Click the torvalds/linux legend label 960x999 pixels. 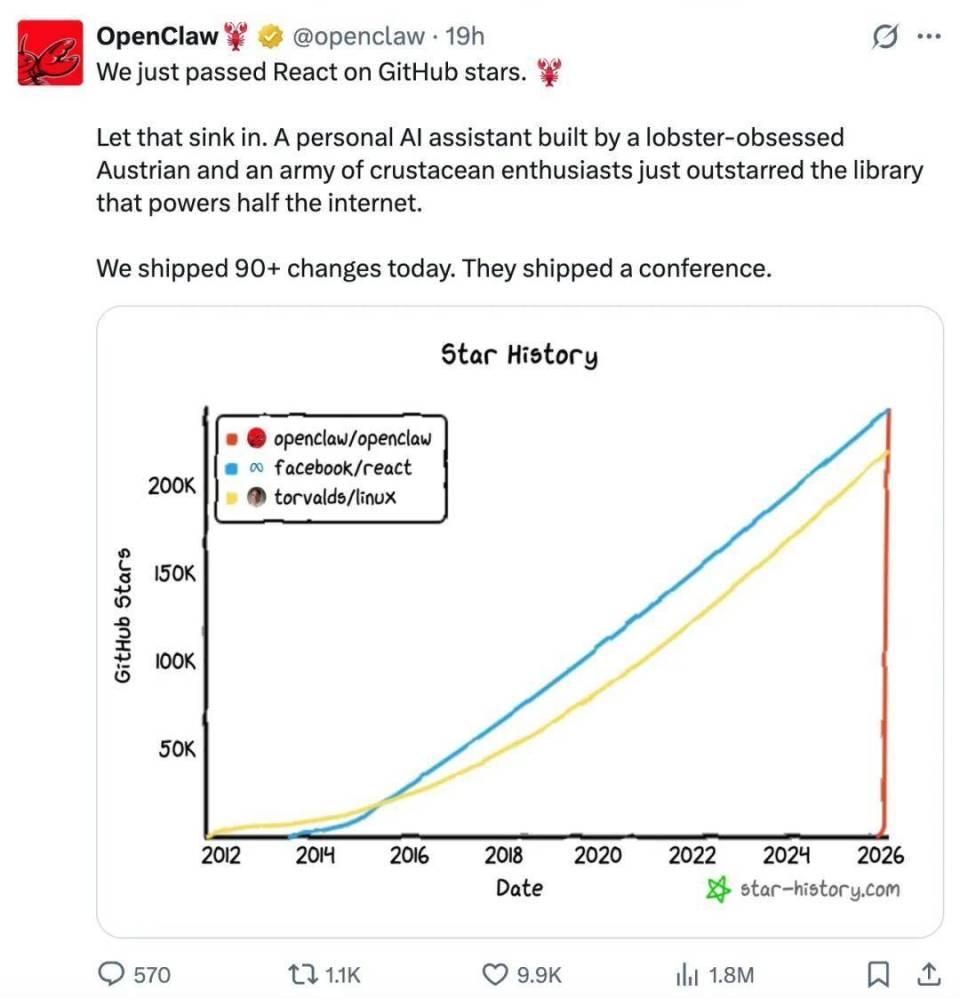[x=335, y=496]
